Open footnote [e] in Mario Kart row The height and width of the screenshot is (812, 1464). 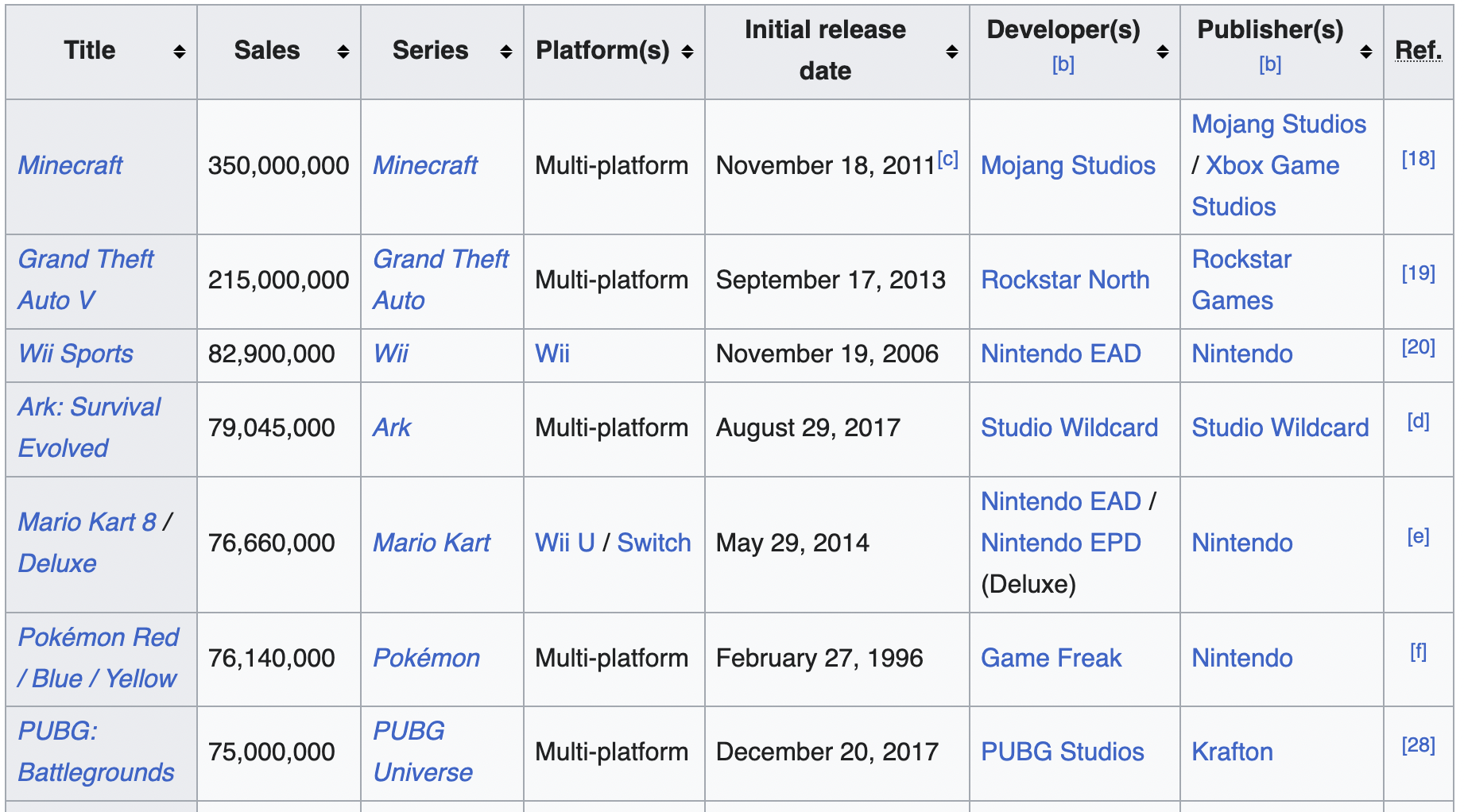click(x=1419, y=536)
